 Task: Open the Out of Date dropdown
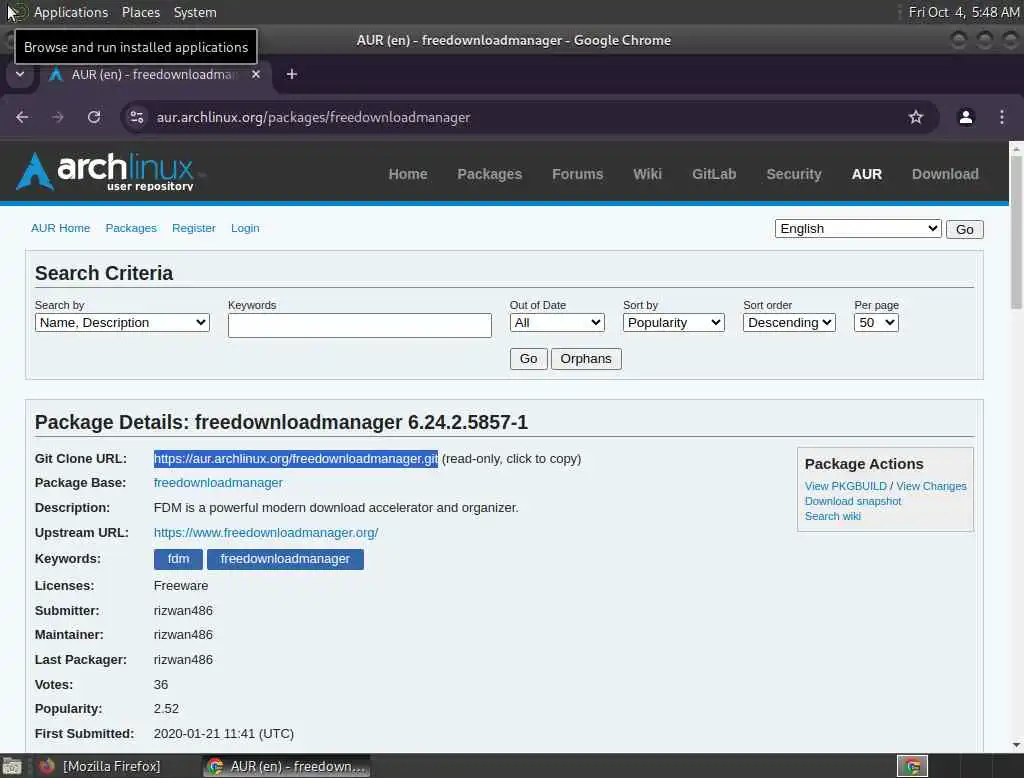tap(557, 323)
